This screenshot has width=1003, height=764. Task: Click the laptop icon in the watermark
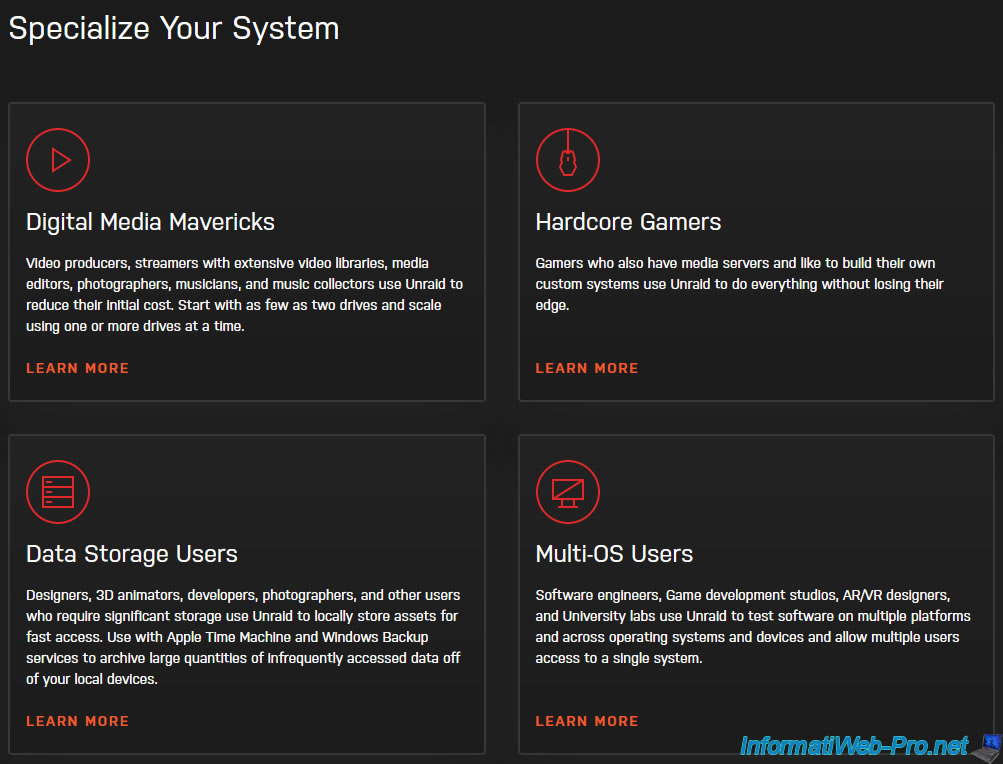click(988, 744)
